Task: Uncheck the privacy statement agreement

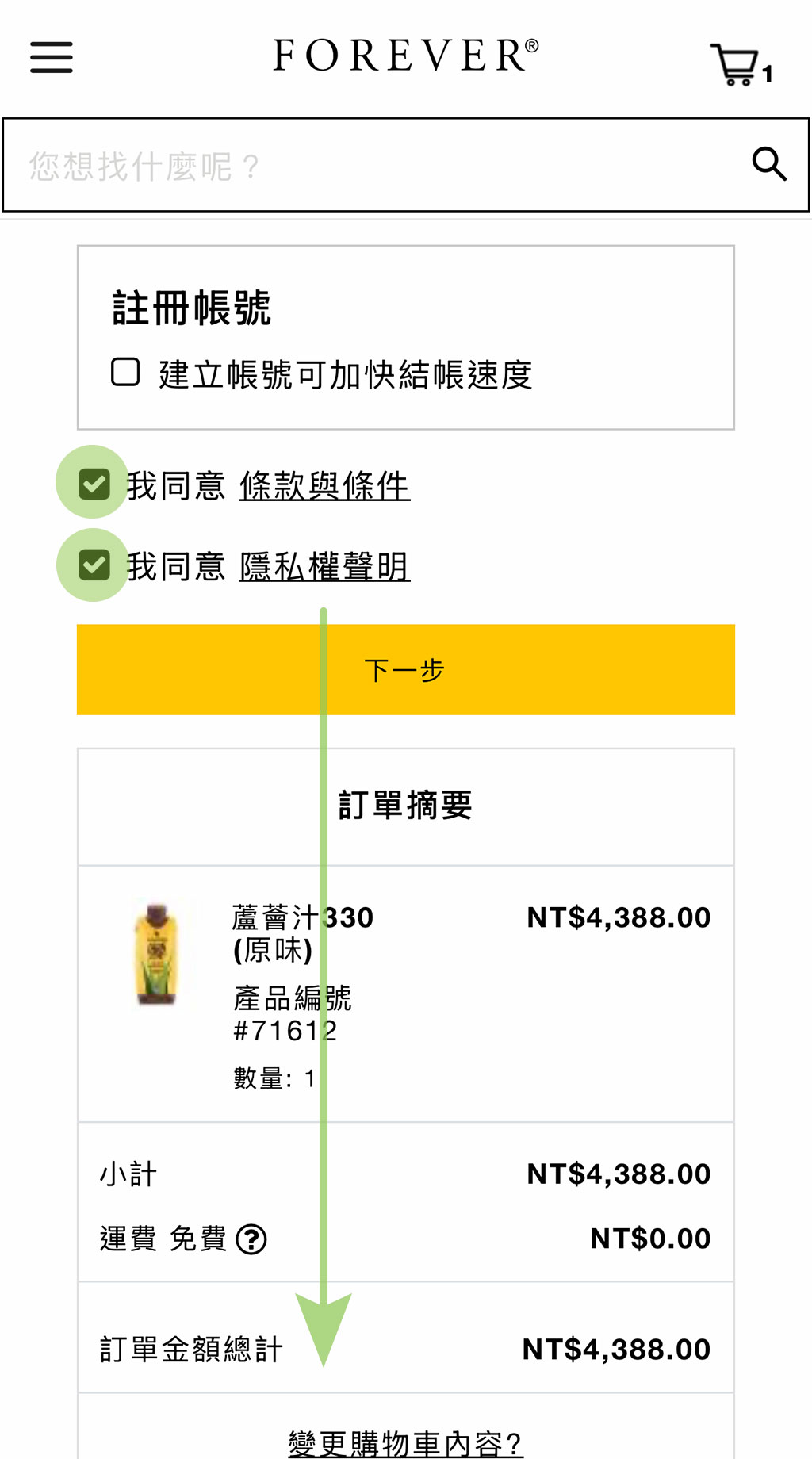Action: [94, 565]
